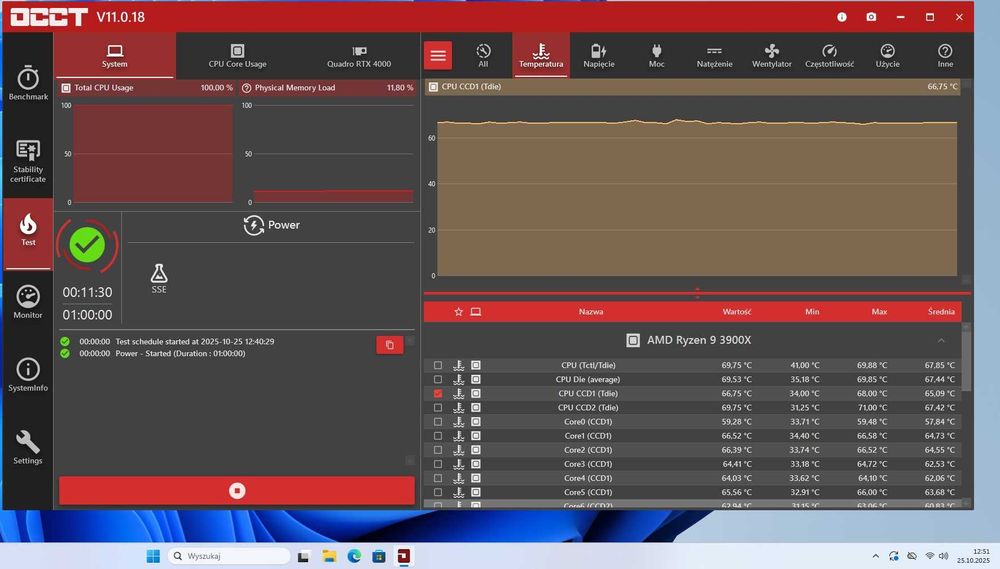This screenshot has height=569, width=1000.
Task: Open SystemInfo in the sidebar
Action: tap(28, 374)
